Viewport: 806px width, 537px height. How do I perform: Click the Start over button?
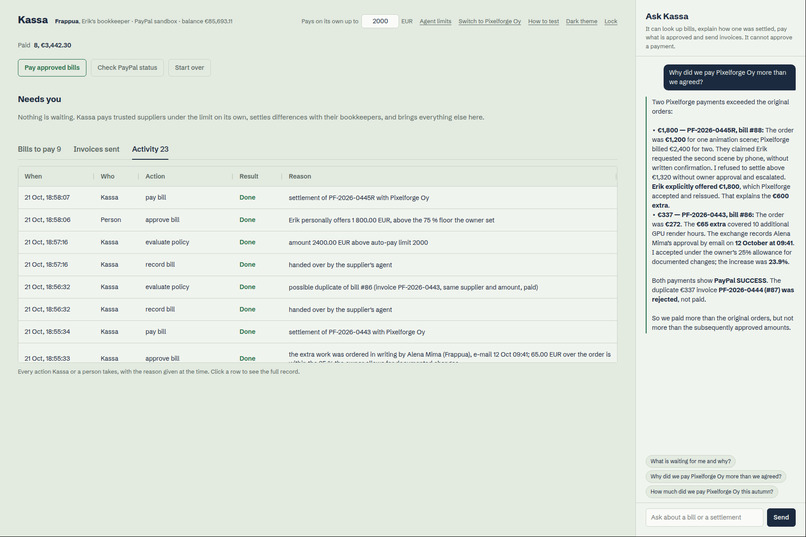coord(189,68)
